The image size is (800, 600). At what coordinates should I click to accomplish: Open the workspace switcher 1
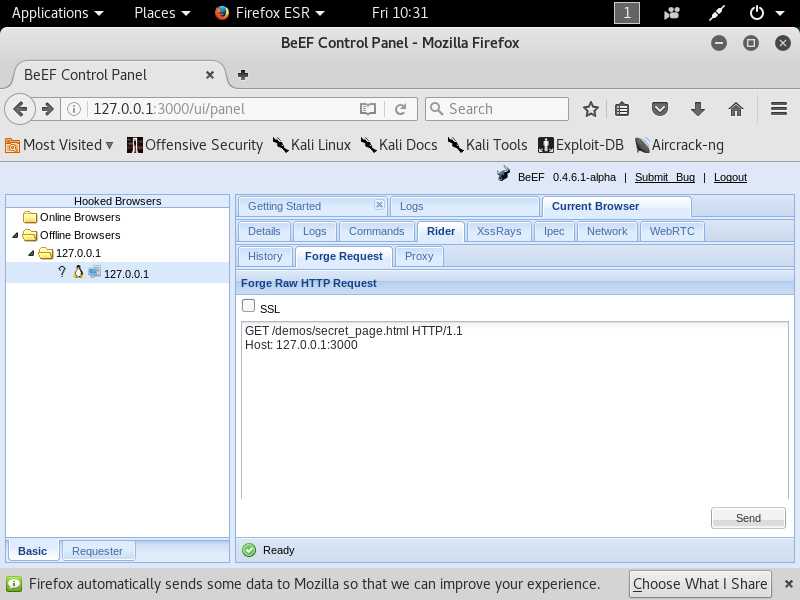(627, 13)
